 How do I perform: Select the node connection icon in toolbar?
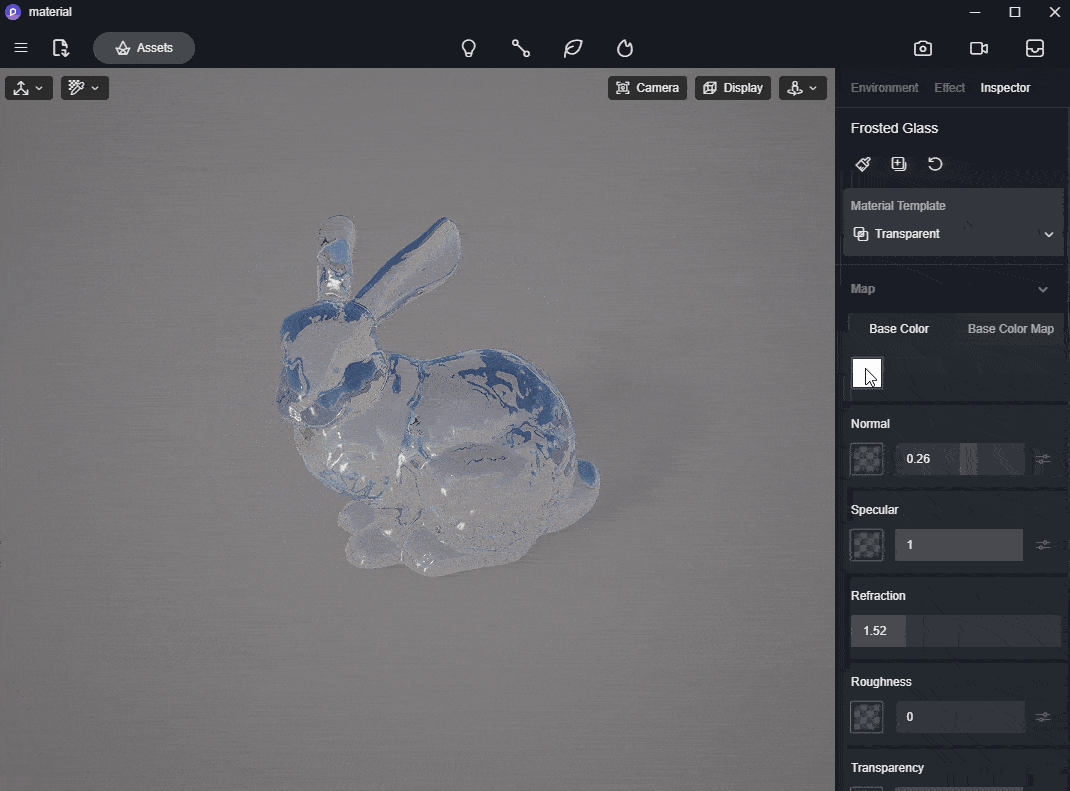[521, 48]
